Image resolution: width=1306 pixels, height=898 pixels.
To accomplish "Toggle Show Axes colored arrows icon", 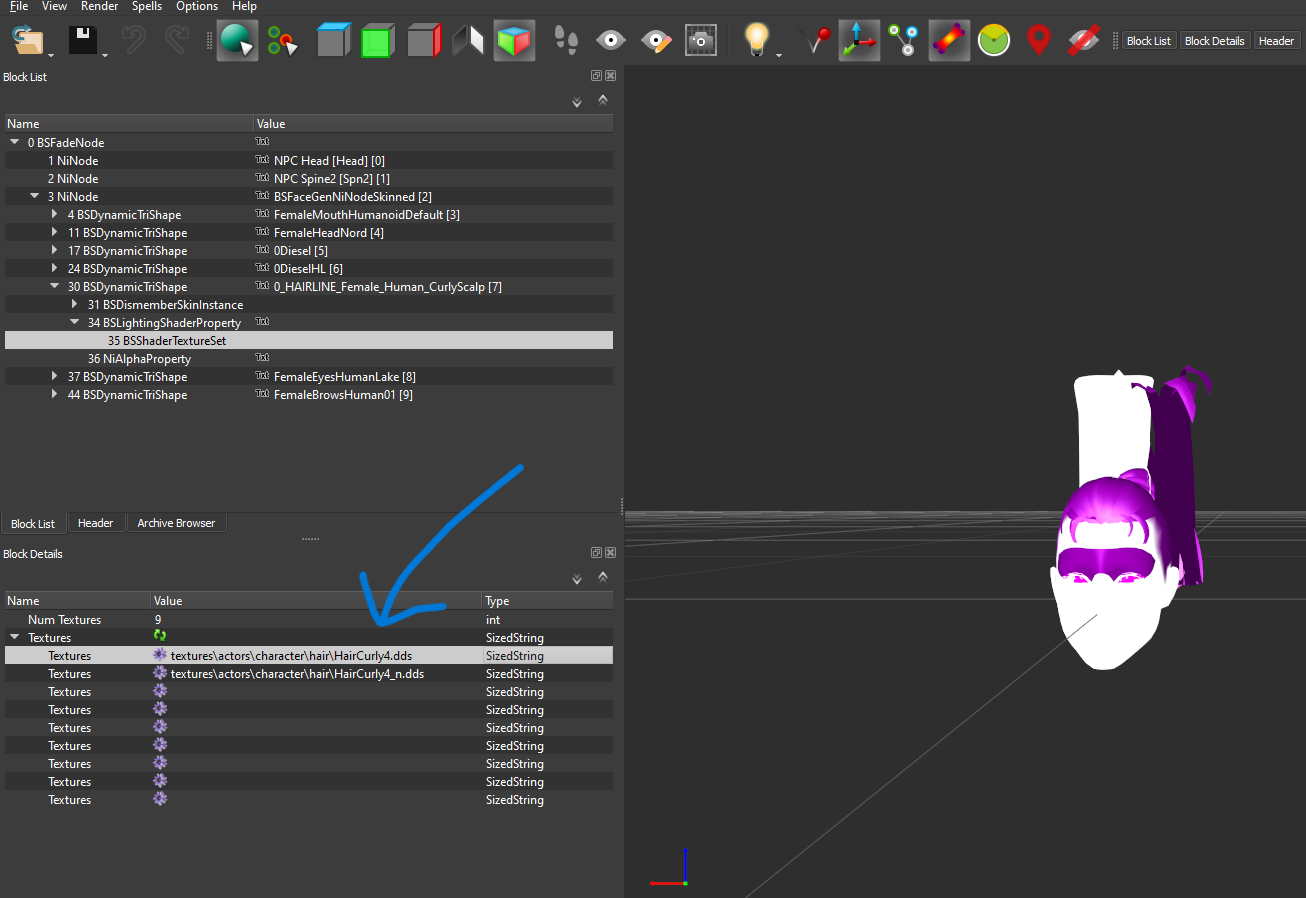I will [x=859, y=41].
